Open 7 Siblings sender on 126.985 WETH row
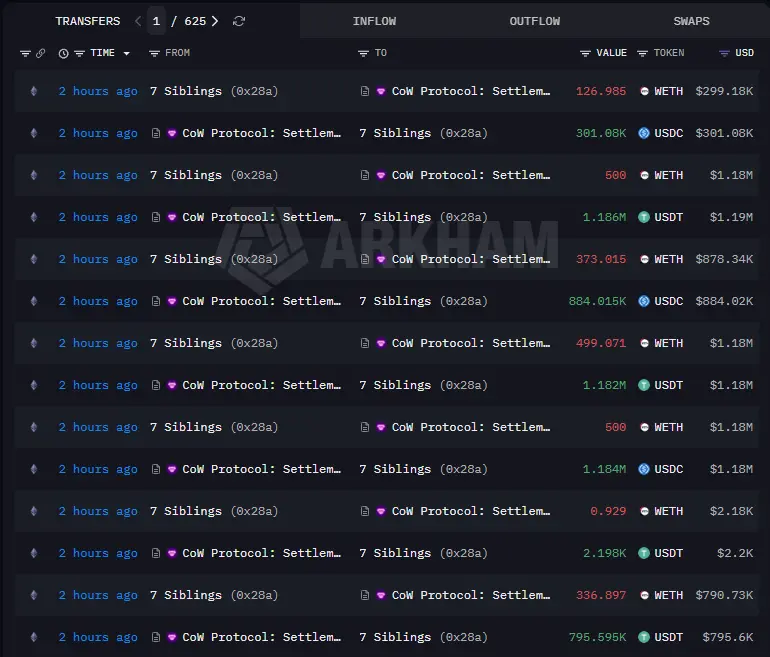The width and height of the screenshot is (770, 657). click(214, 91)
